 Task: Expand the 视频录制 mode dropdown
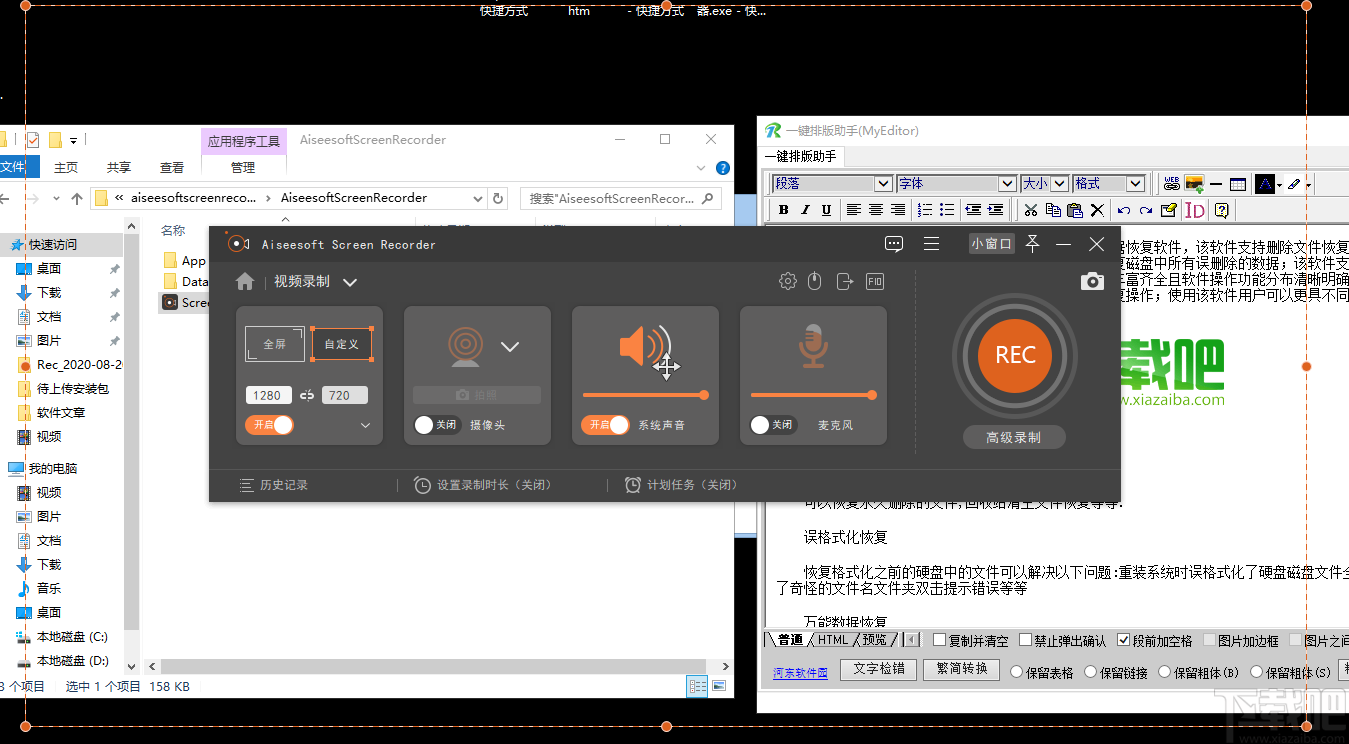click(x=350, y=283)
